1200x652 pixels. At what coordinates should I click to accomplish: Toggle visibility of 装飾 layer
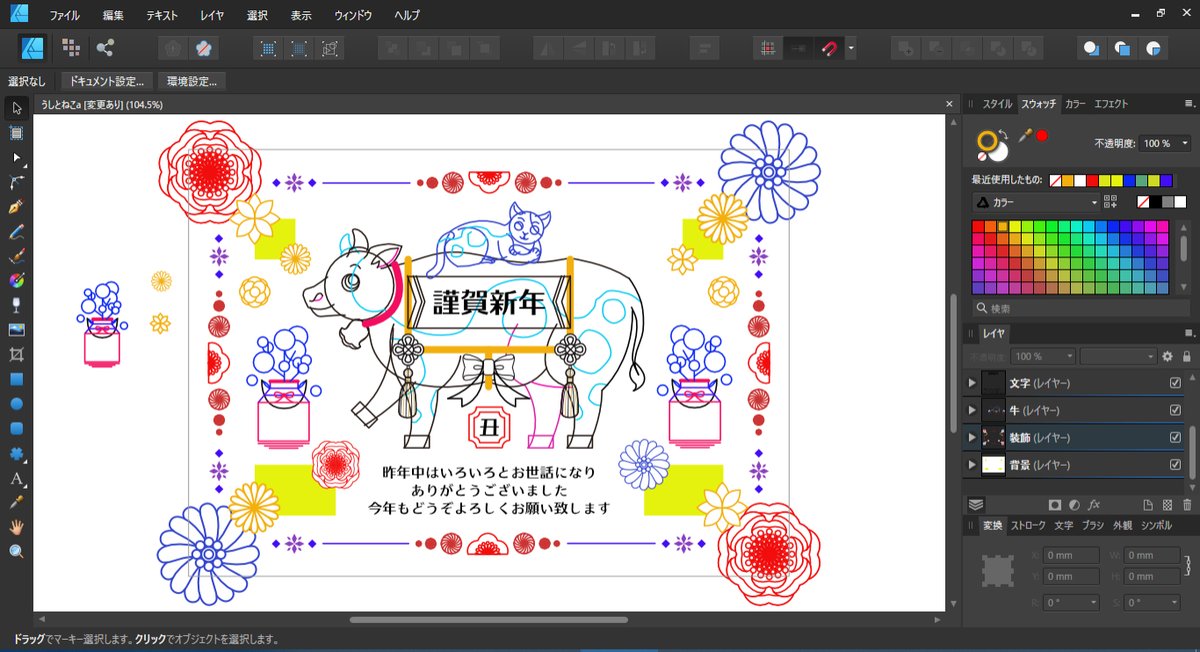click(1175, 438)
